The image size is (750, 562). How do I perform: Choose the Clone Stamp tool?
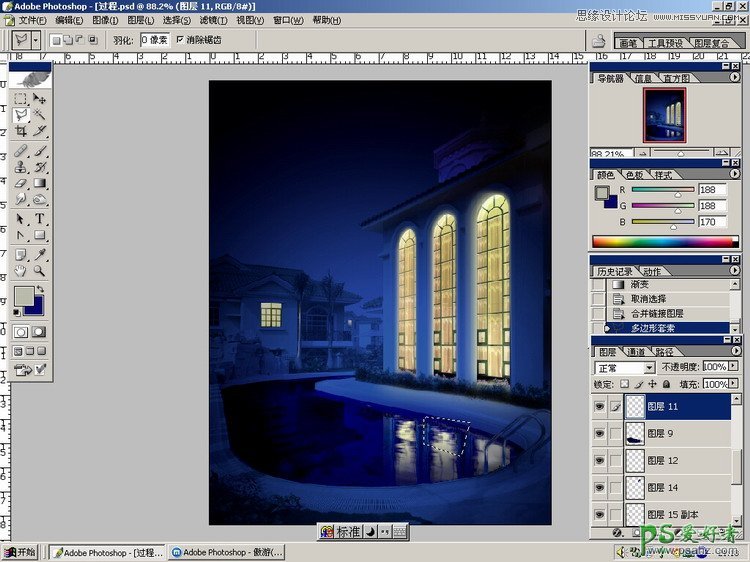(x=20, y=167)
